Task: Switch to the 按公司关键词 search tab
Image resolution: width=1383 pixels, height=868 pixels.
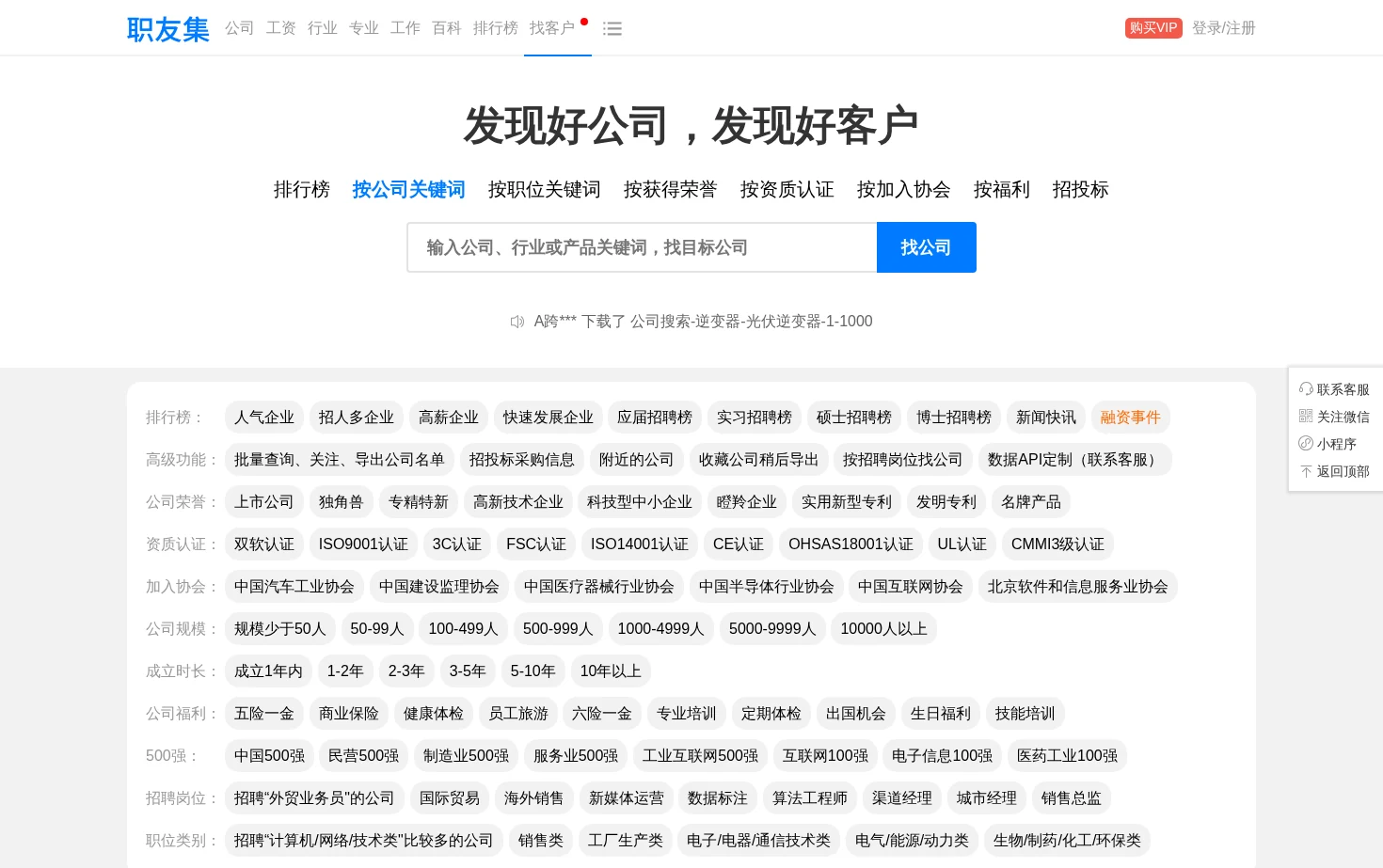Action: pos(409,190)
